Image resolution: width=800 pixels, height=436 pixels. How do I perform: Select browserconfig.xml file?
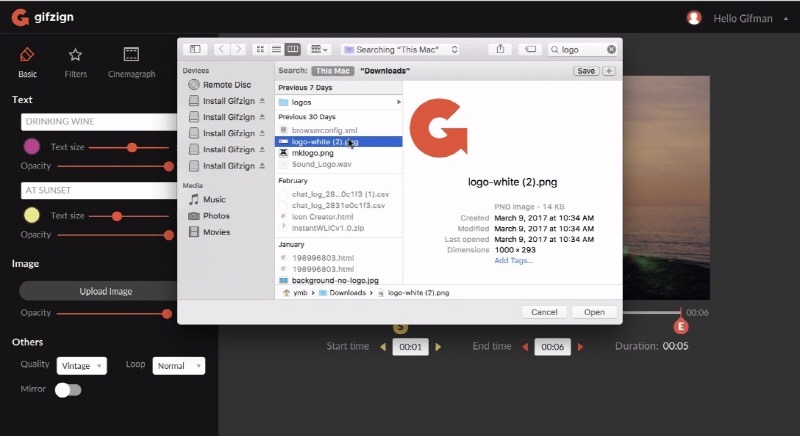point(339,130)
